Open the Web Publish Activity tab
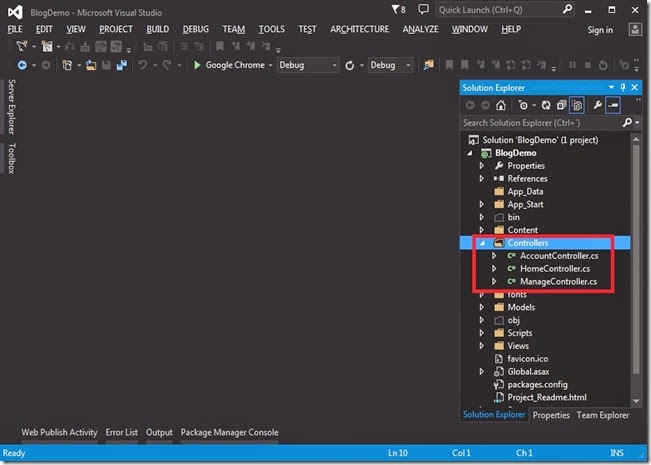Viewport: 651px width, 465px height. click(x=59, y=432)
